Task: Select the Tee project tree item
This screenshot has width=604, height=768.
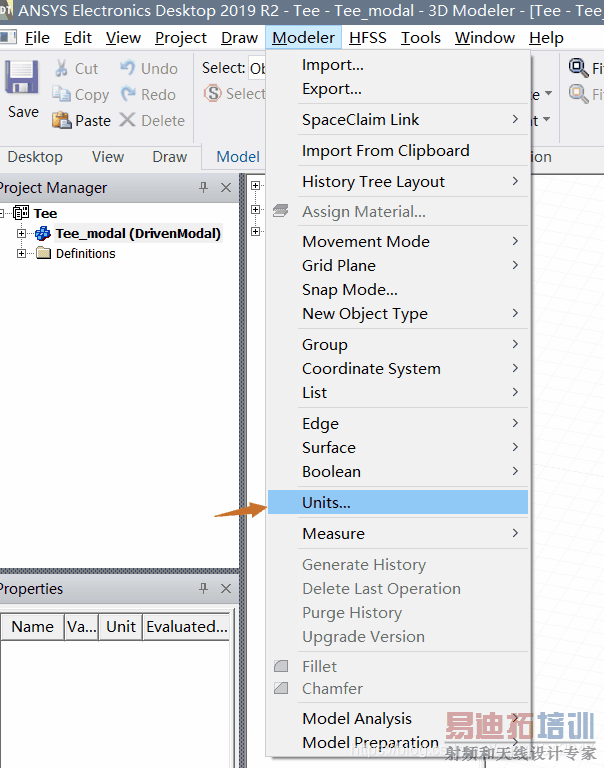Action: [45, 213]
